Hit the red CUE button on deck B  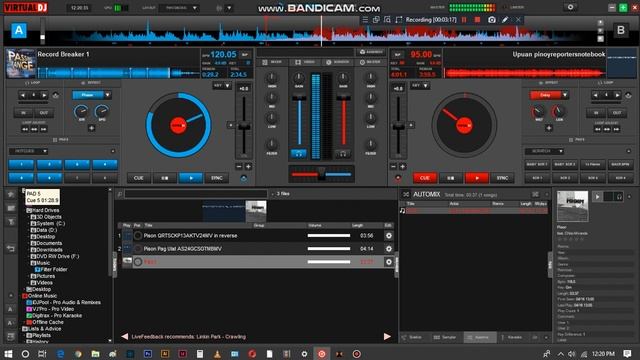(424, 178)
